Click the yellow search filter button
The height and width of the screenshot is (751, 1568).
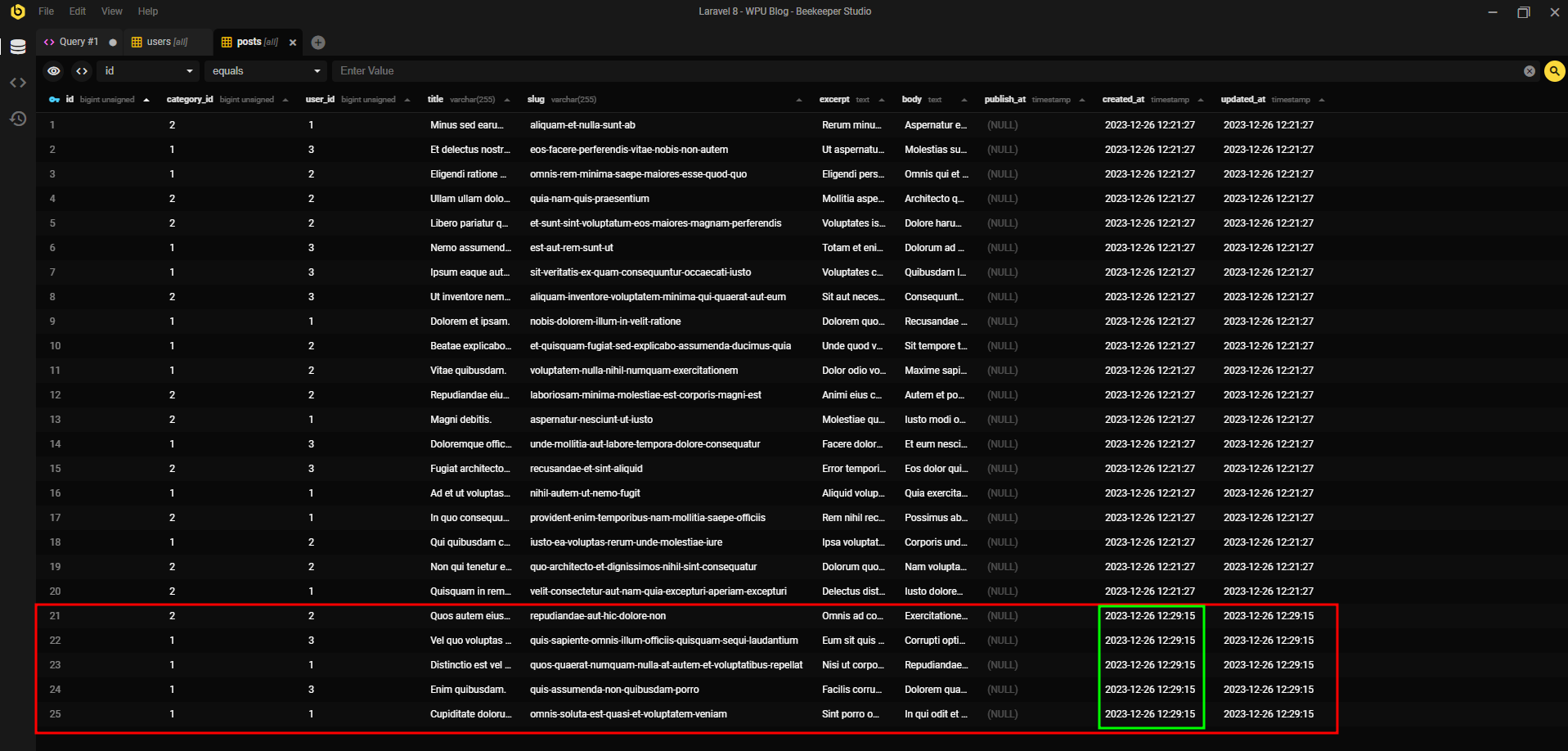(1554, 71)
